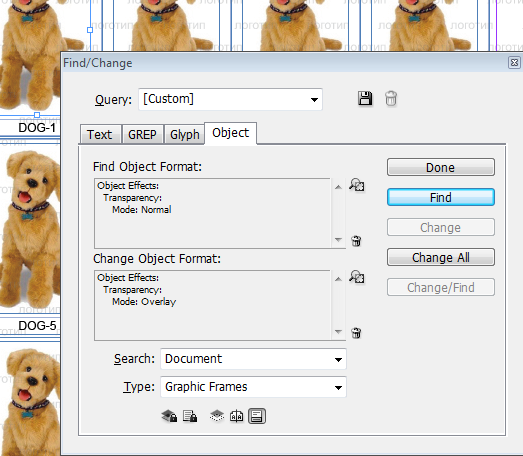This screenshot has width=523, height=456.
Task: Clear Change Object Format attributes trash icon
Action: click(x=356, y=333)
